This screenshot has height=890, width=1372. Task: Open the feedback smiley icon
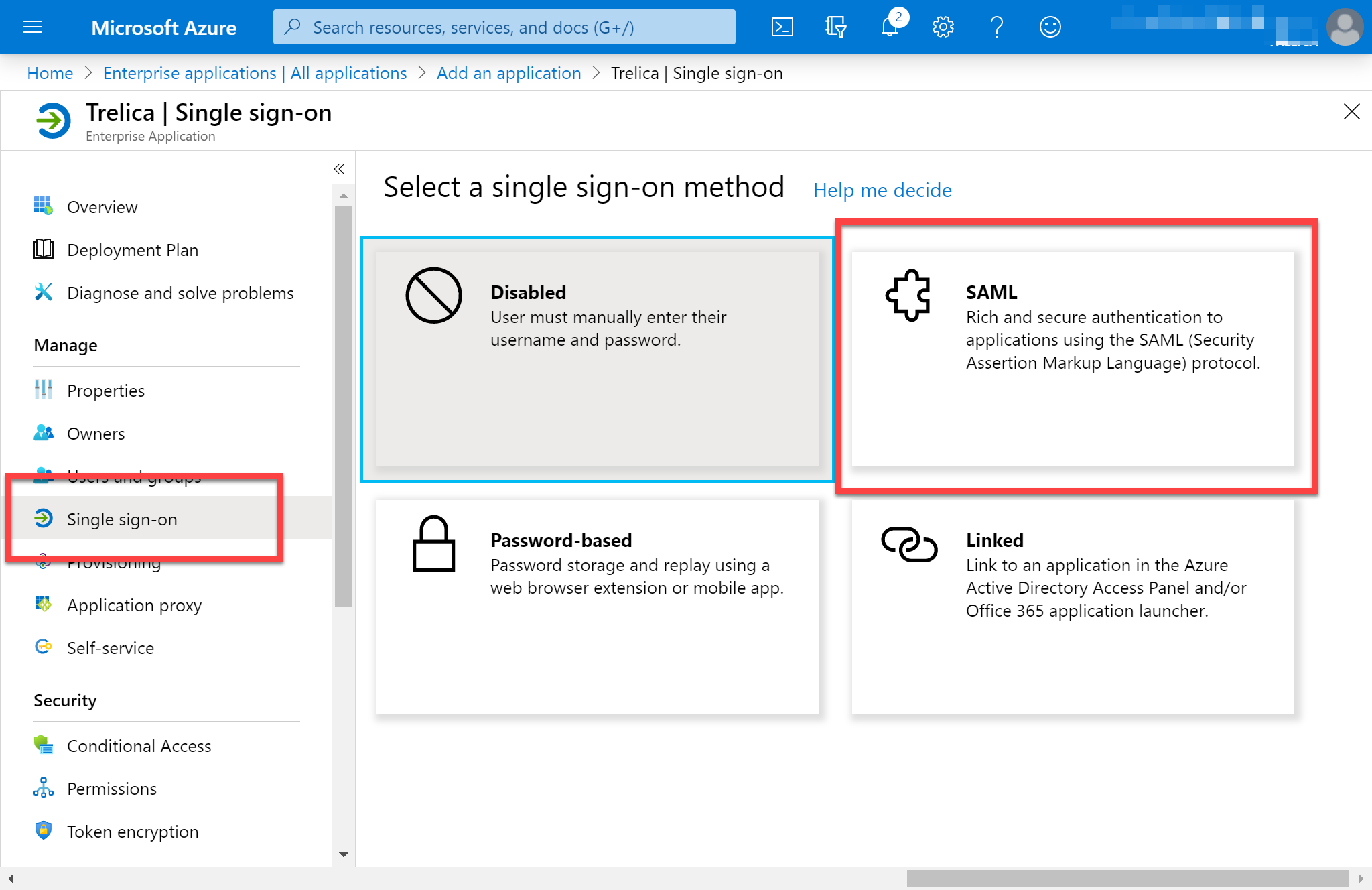1050,27
